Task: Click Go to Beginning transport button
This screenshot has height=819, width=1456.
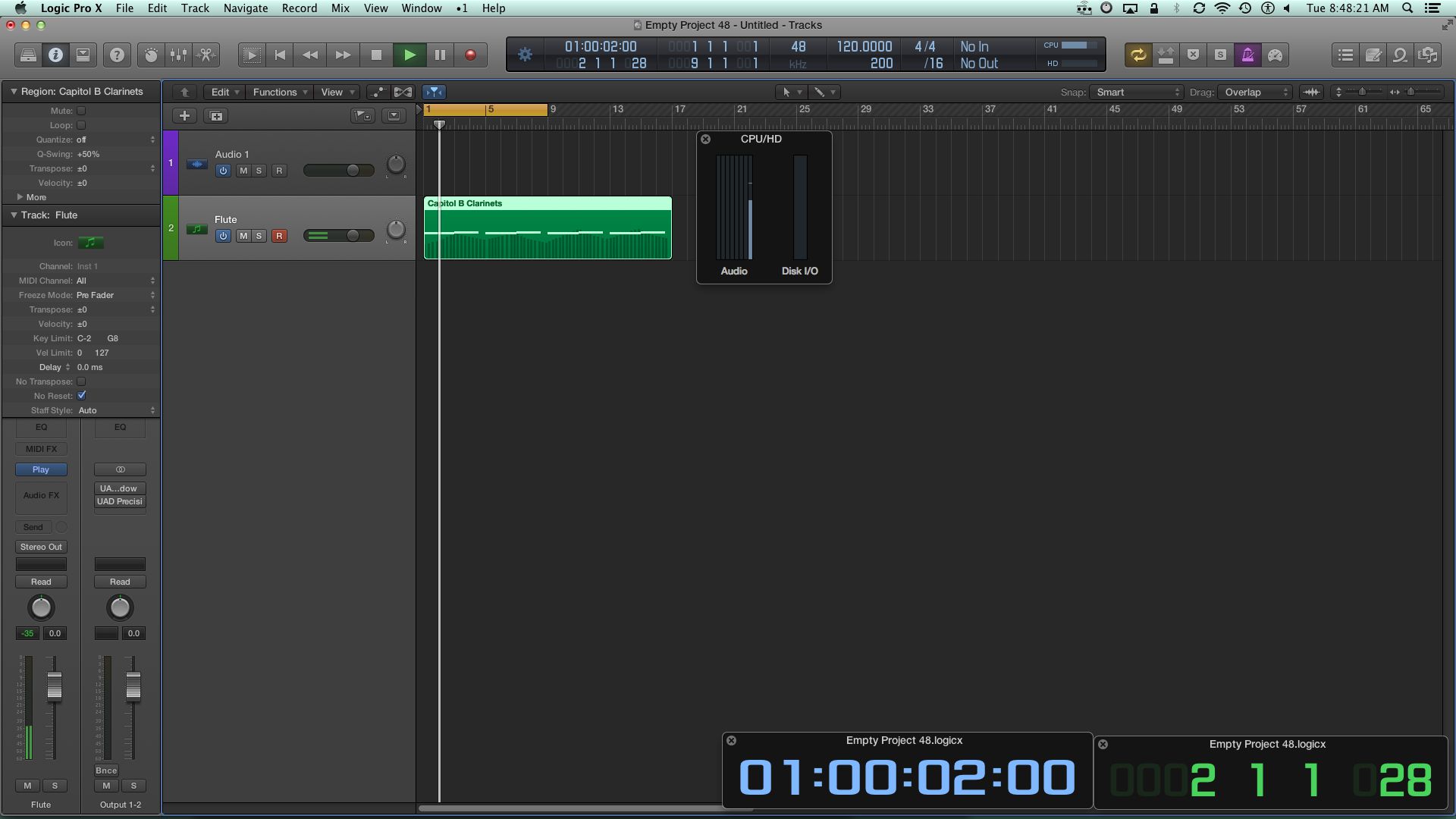Action: click(x=280, y=55)
